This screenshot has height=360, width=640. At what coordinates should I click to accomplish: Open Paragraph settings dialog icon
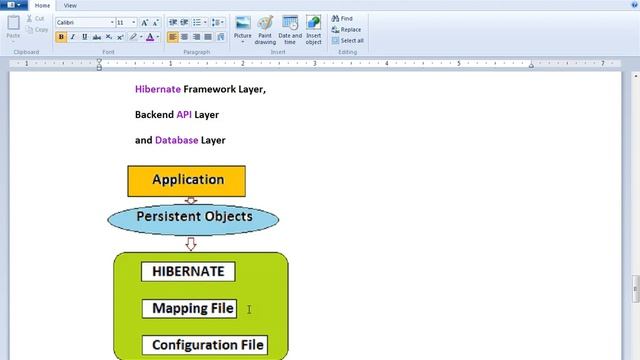coord(220,37)
